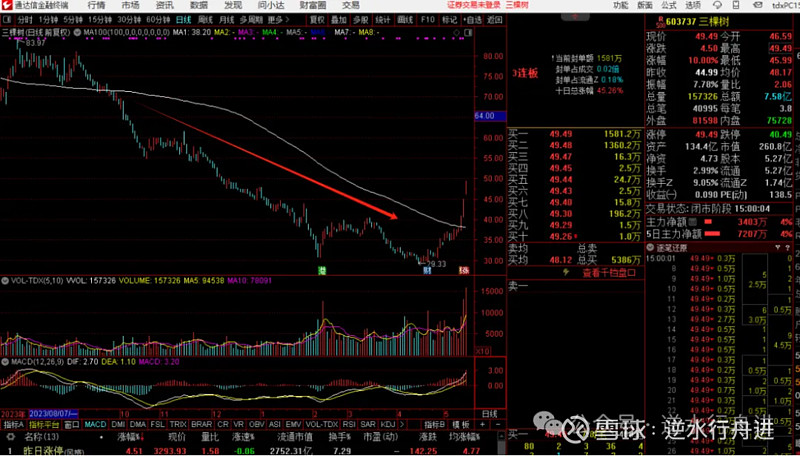800x456 pixels.
Task: Open the 市场 menu
Action: [130, 6]
